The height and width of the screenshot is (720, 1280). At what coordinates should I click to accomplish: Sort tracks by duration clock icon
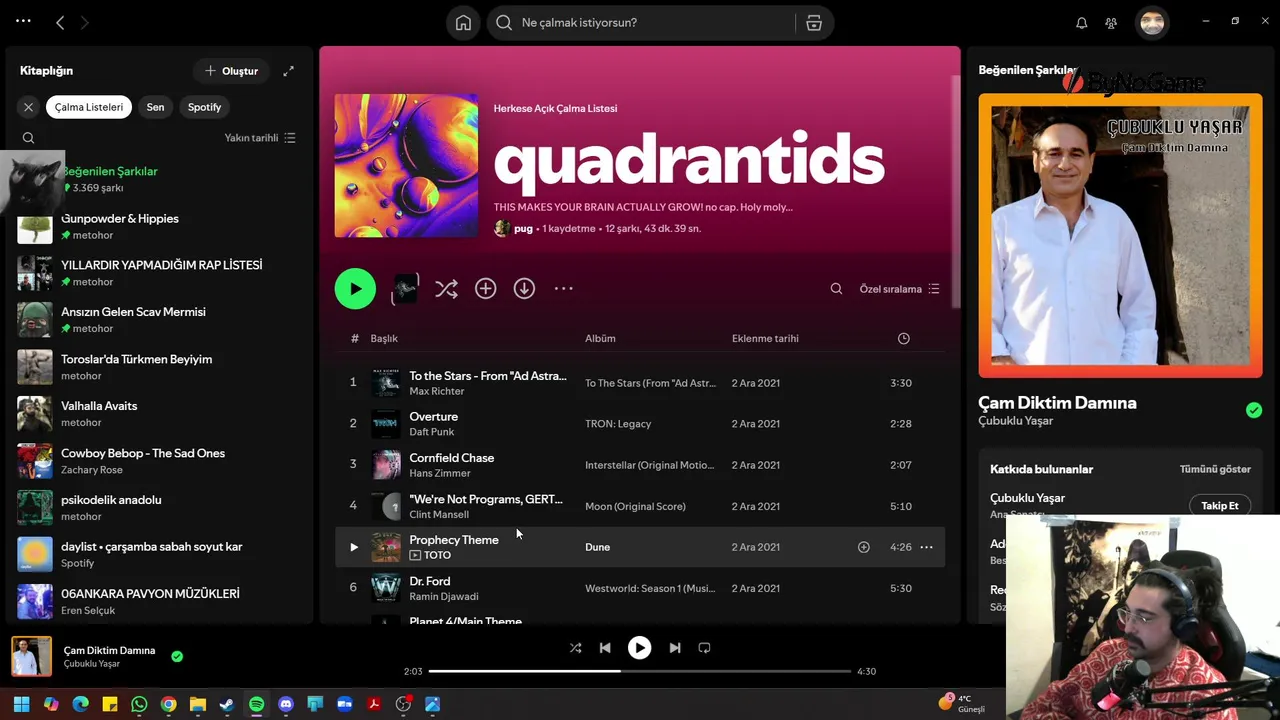903,339
